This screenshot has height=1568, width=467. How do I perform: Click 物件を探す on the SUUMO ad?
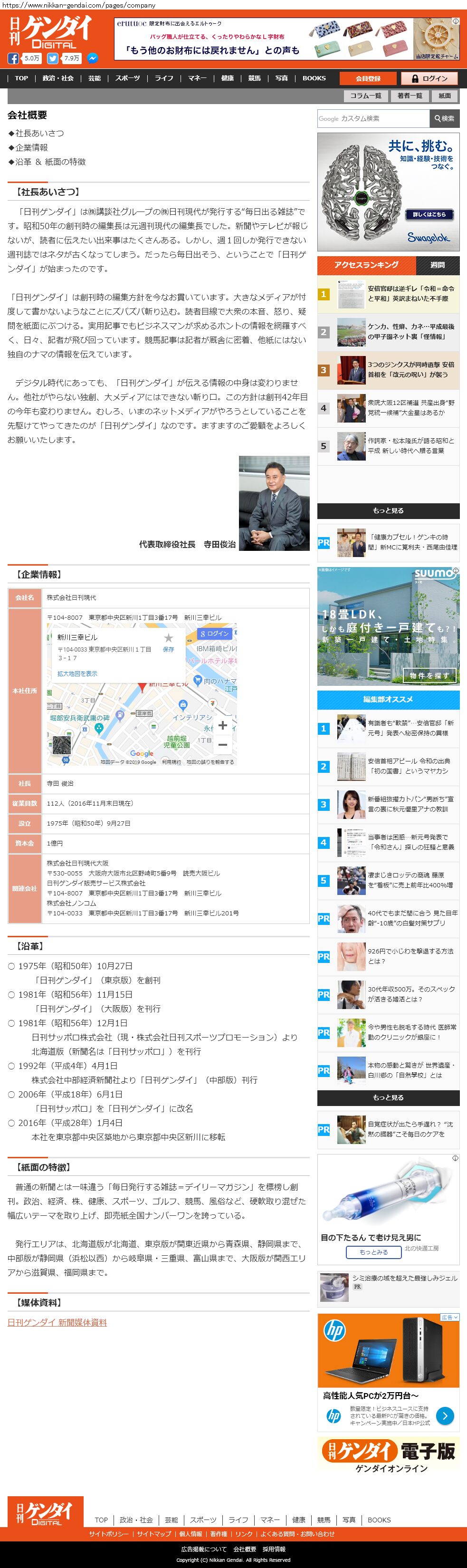pos(429,676)
